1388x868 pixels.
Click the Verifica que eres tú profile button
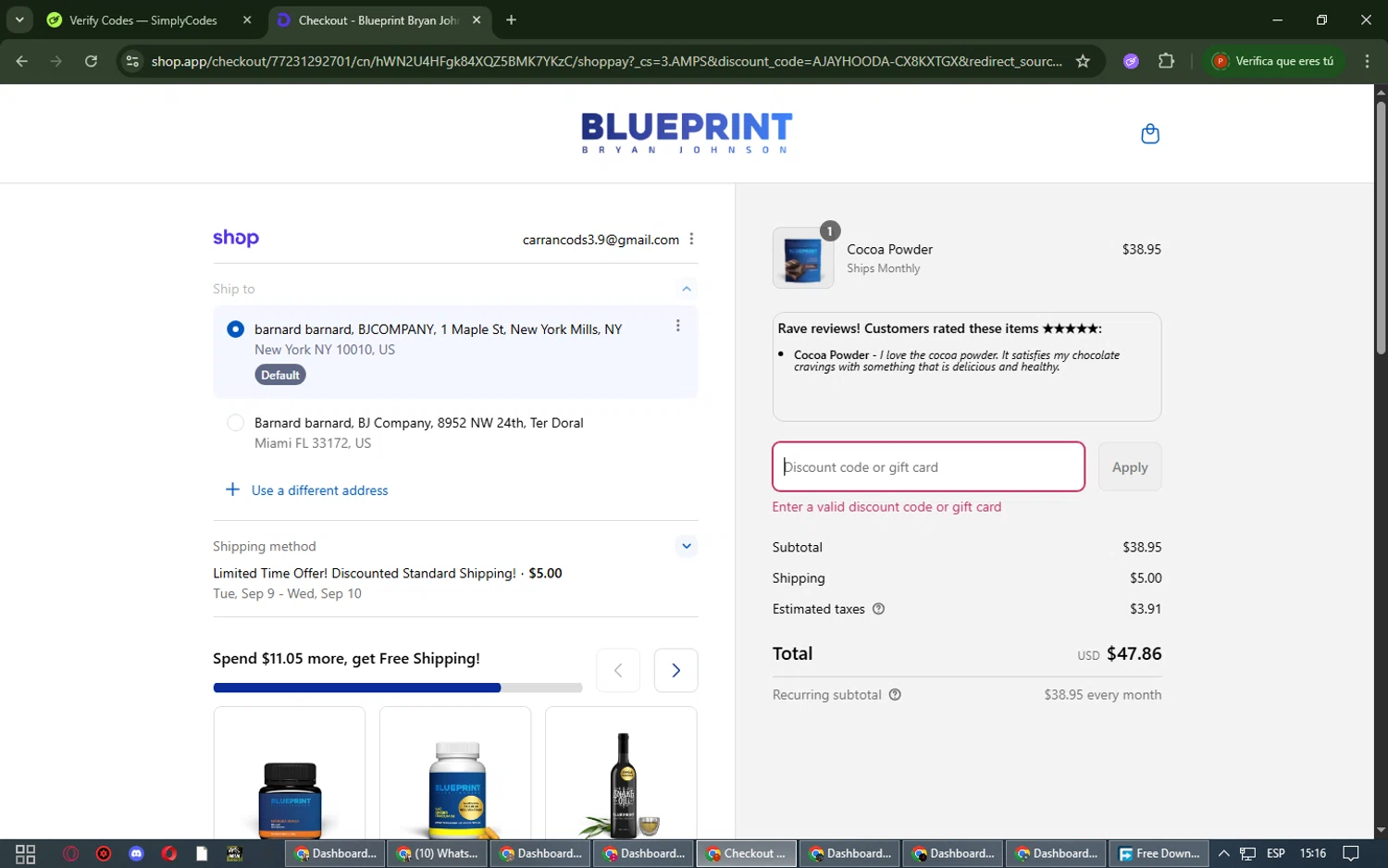tap(1276, 61)
